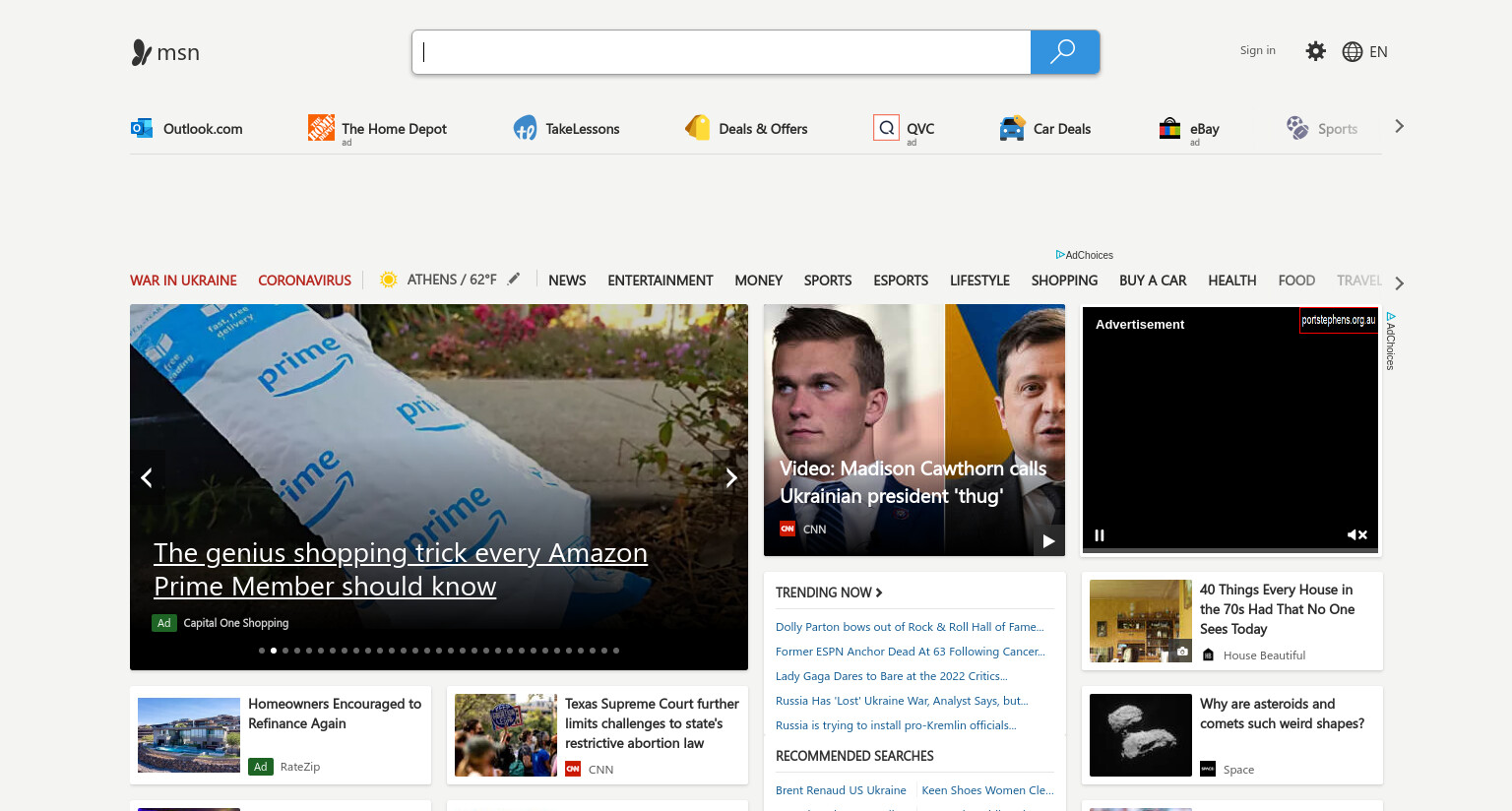Open the WAR IN UKRAINE tab

[183, 281]
